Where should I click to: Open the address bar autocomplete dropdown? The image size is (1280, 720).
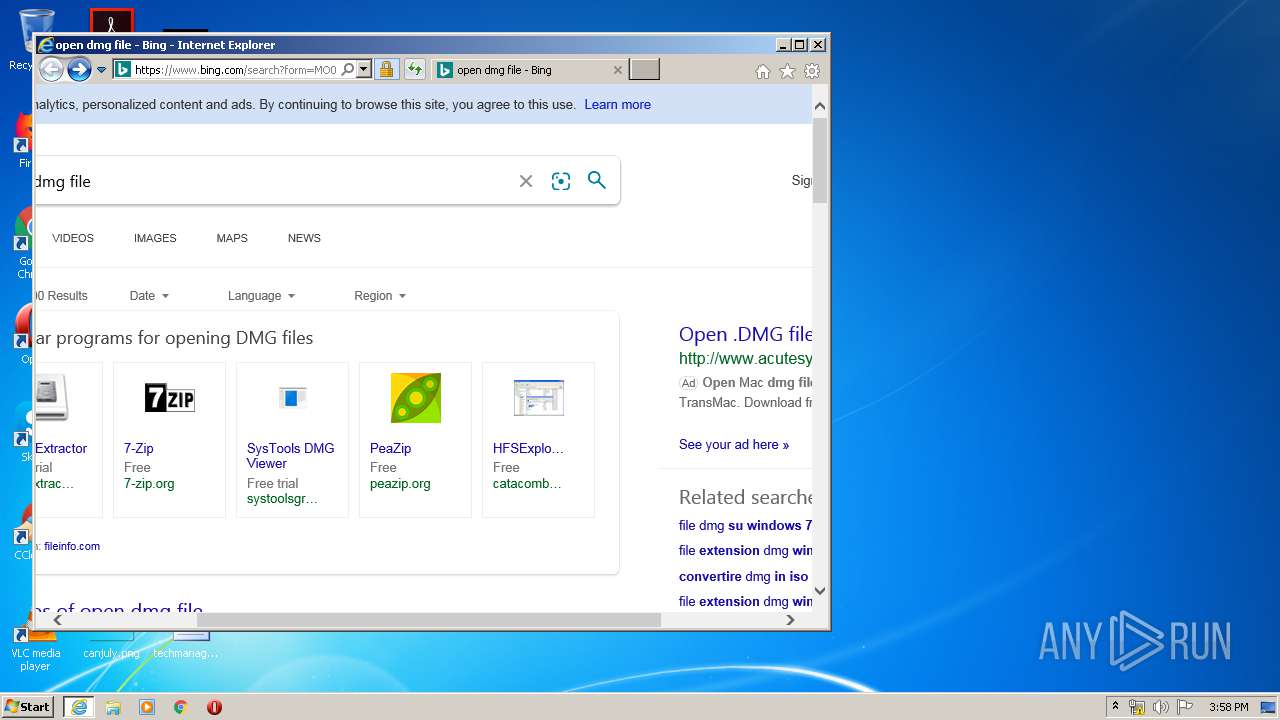click(364, 70)
